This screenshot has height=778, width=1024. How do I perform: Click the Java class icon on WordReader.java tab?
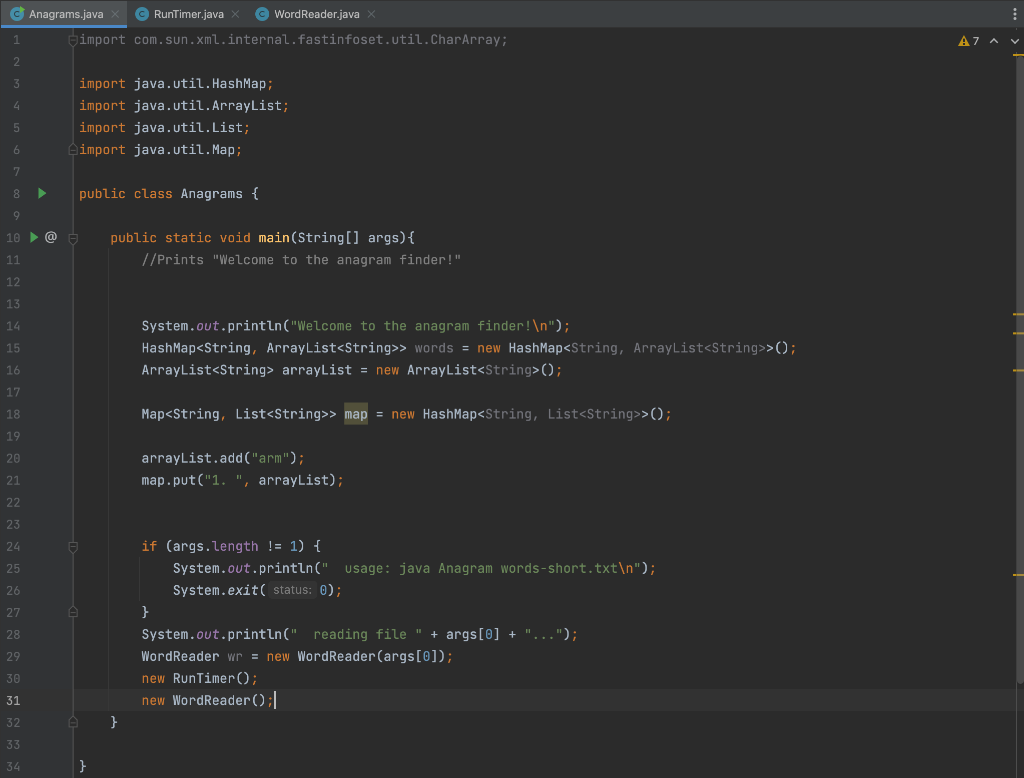click(262, 14)
